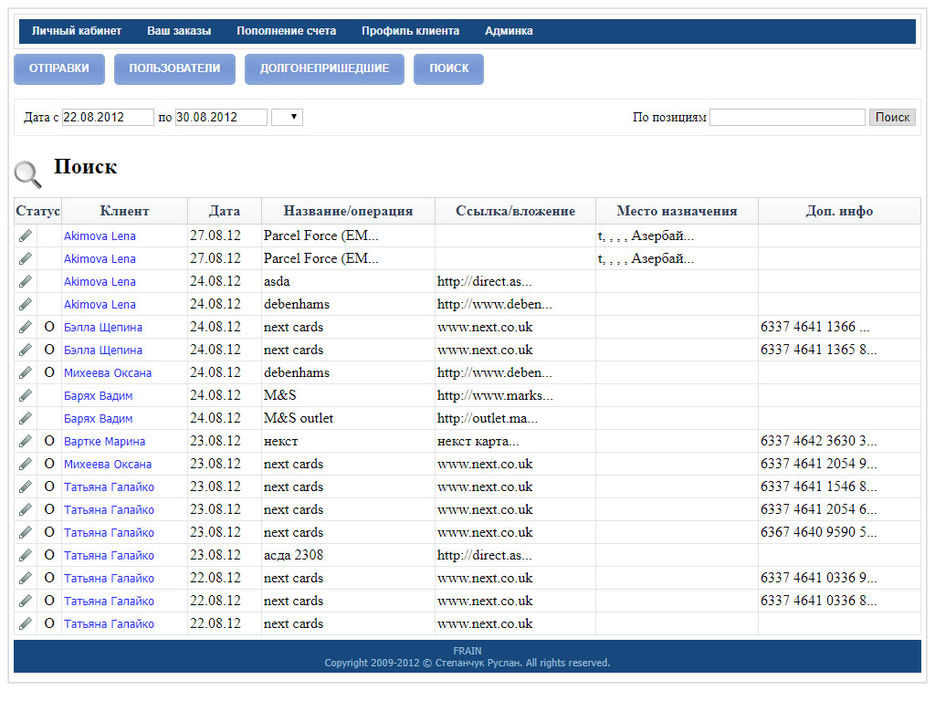
Task: Click http://www.marks... link text
Action: 495,395
